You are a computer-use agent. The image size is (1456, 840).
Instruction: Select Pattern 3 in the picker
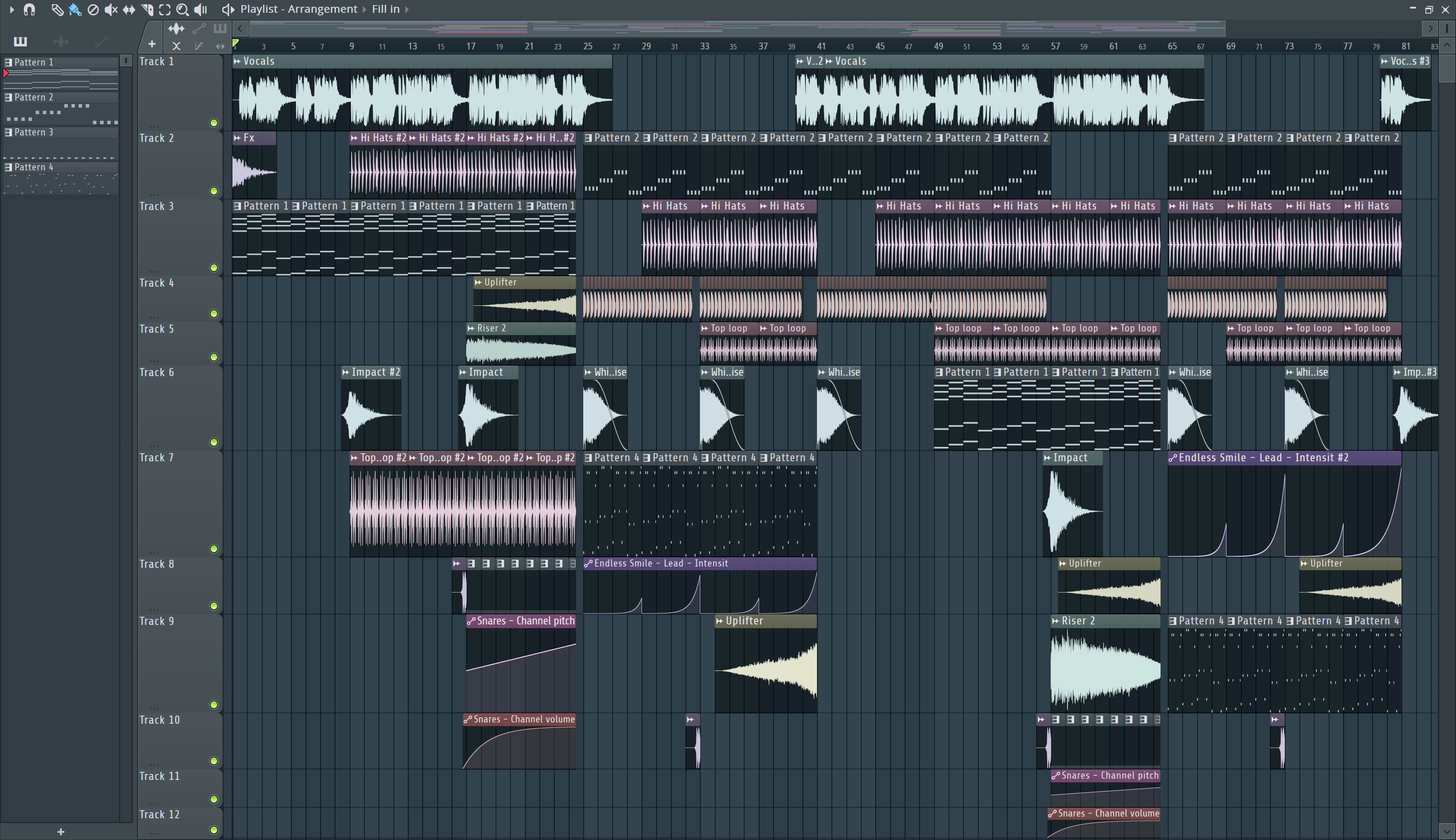click(60, 144)
